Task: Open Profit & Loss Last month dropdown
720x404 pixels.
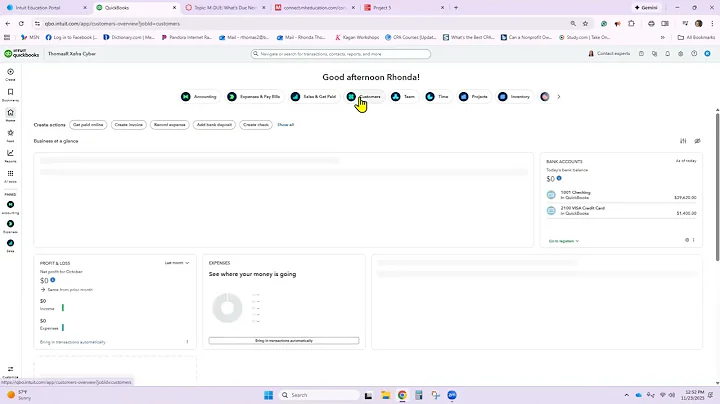Action: (x=177, y=263)
